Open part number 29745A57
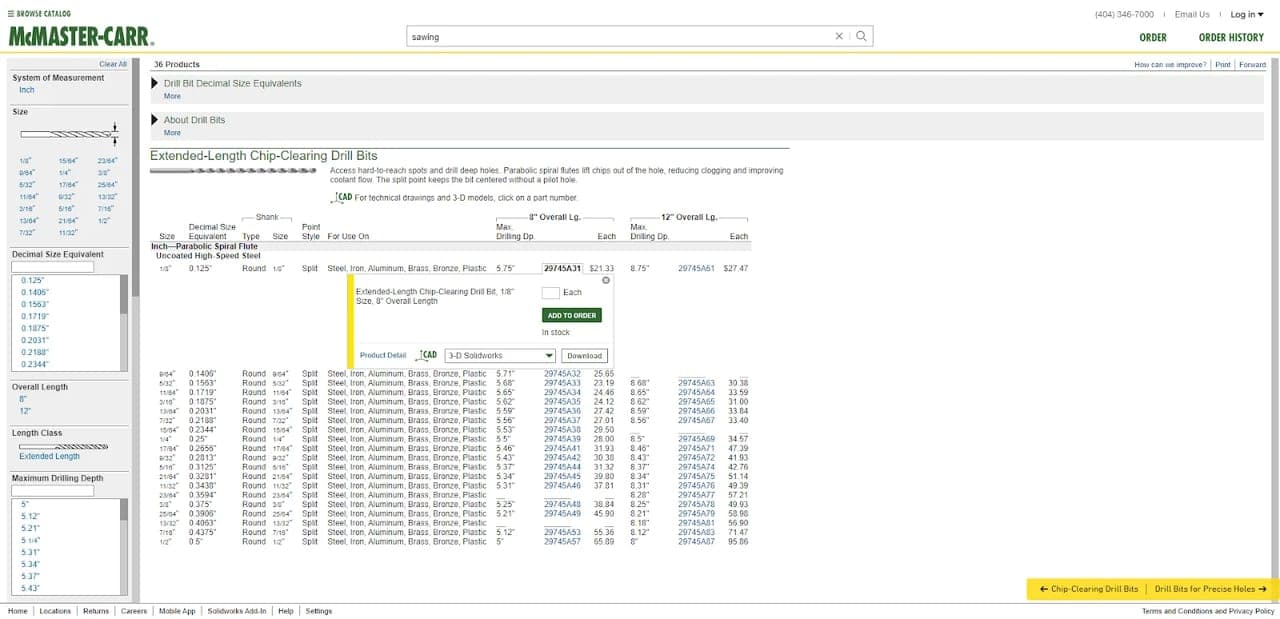The height and width of the screenshot is (619, 1280). pos(562,542)
